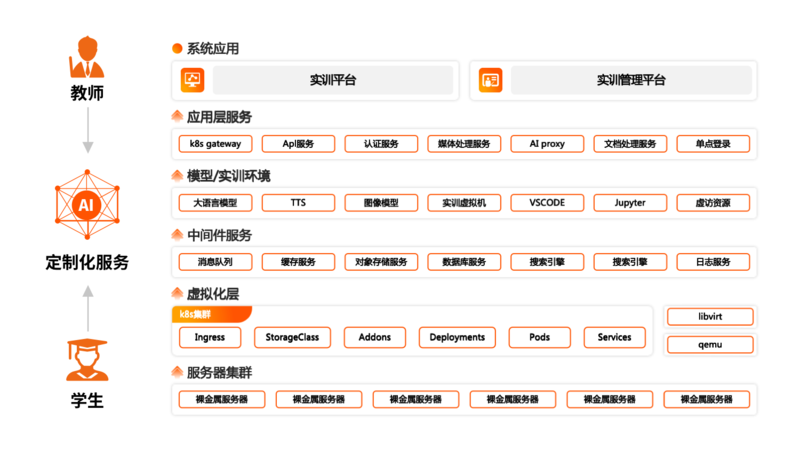The width and height of the screenshot is (800, 457).
Task: Select the 大语言模型 box
Action: point(215,203)
